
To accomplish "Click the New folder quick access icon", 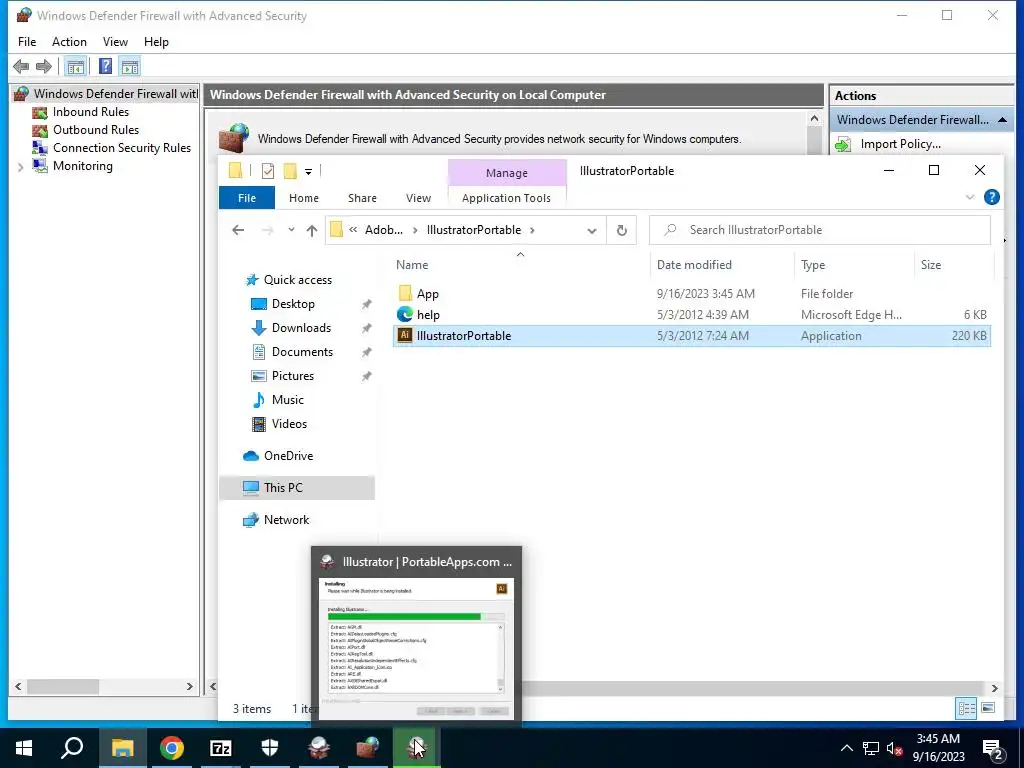I will [290, 171].
